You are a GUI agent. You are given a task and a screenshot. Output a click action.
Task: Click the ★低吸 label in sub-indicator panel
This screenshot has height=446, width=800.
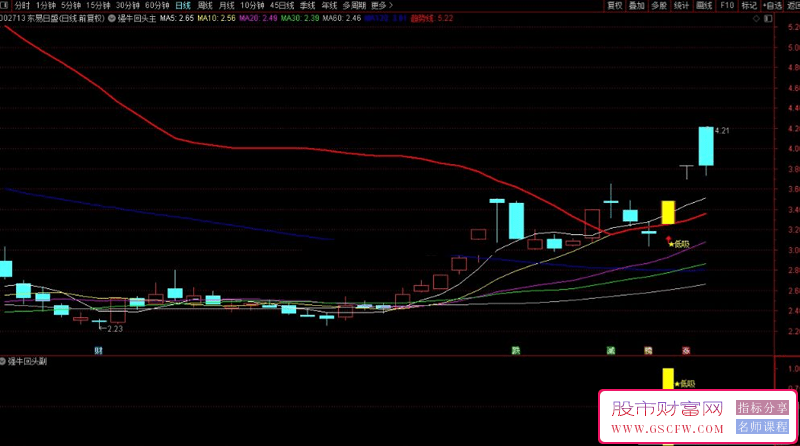[685, 383]
